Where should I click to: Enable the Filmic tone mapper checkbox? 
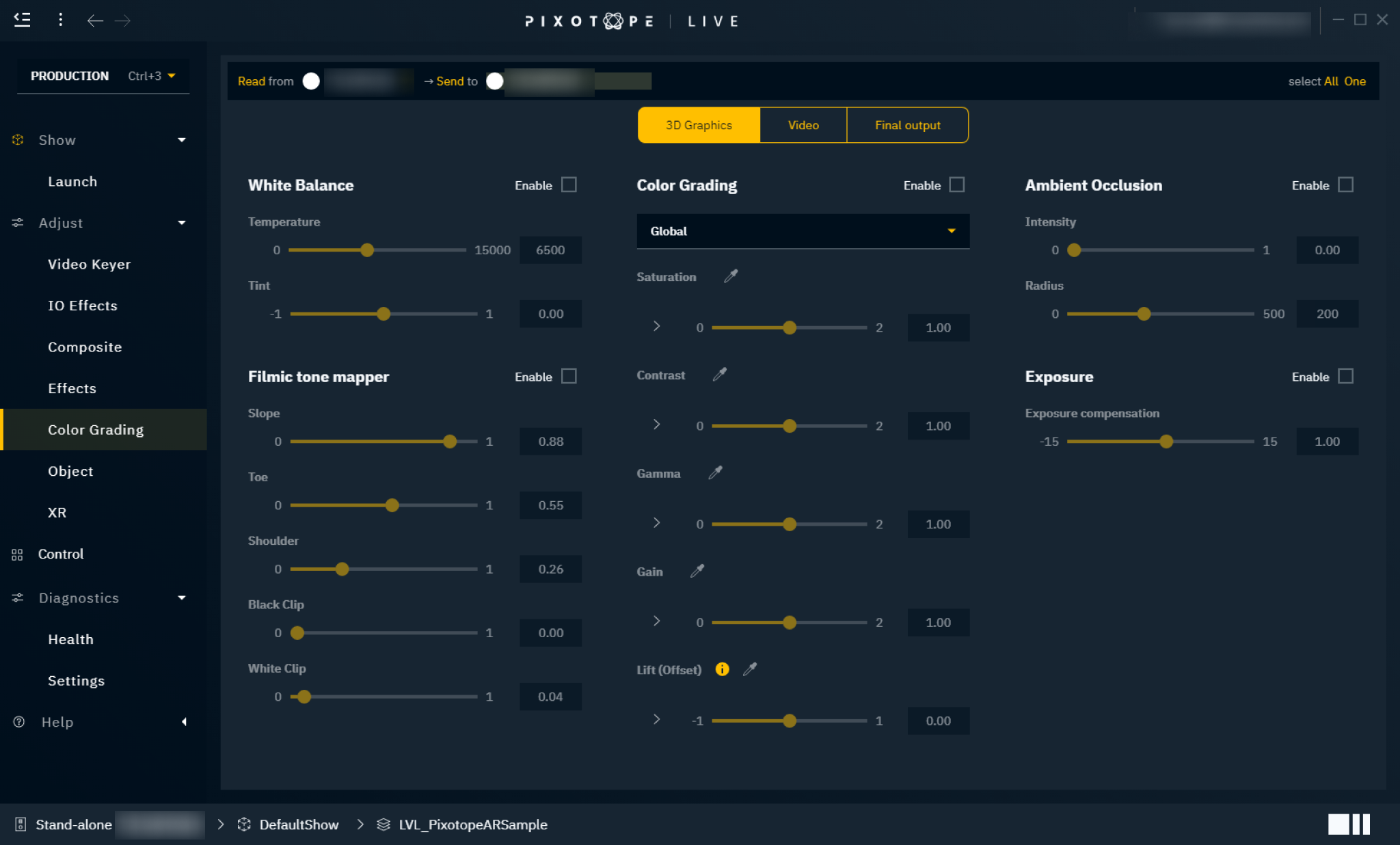569,377
